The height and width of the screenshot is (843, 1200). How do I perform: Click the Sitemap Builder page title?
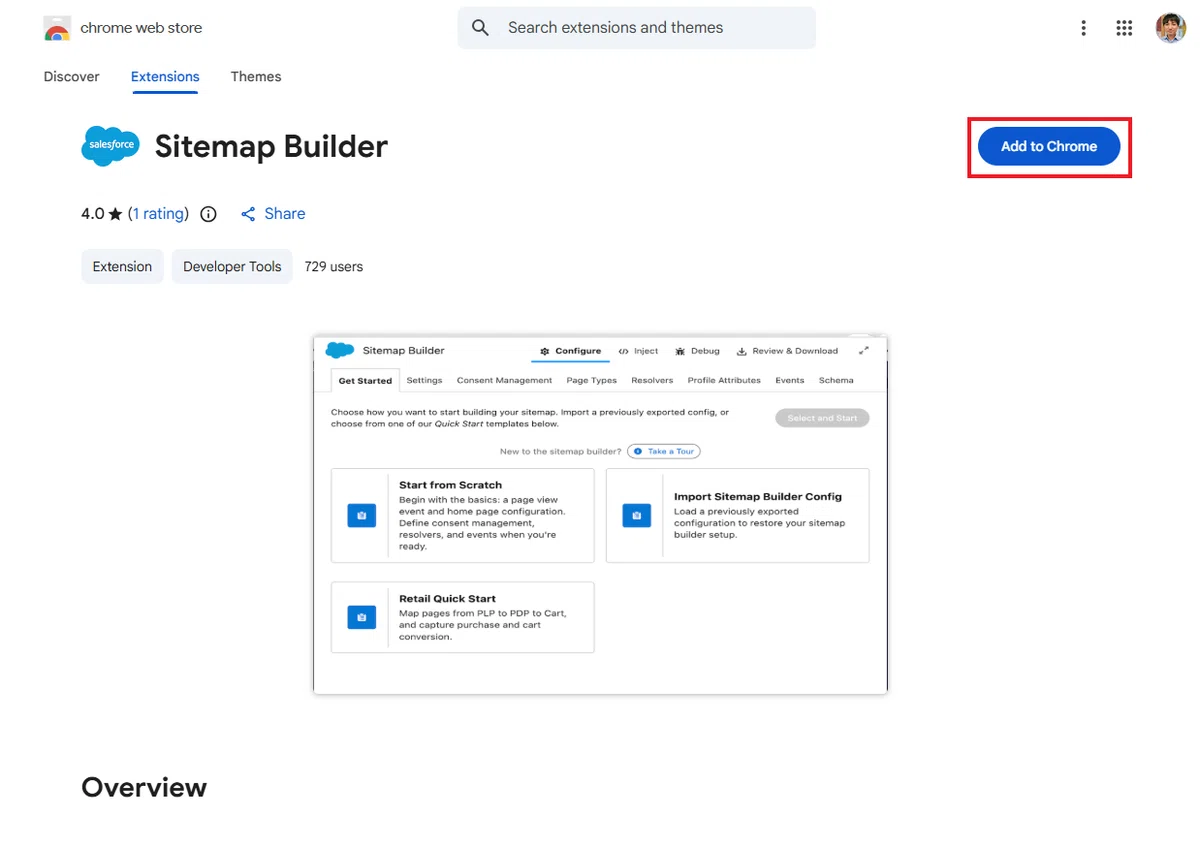(271, 147)
